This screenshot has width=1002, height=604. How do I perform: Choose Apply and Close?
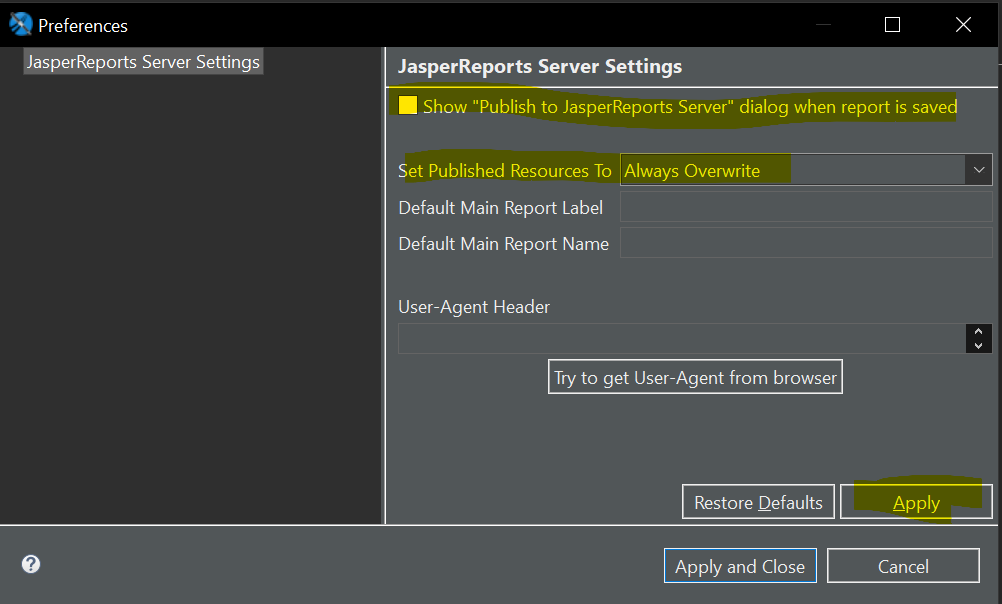(x=740, y=566)
